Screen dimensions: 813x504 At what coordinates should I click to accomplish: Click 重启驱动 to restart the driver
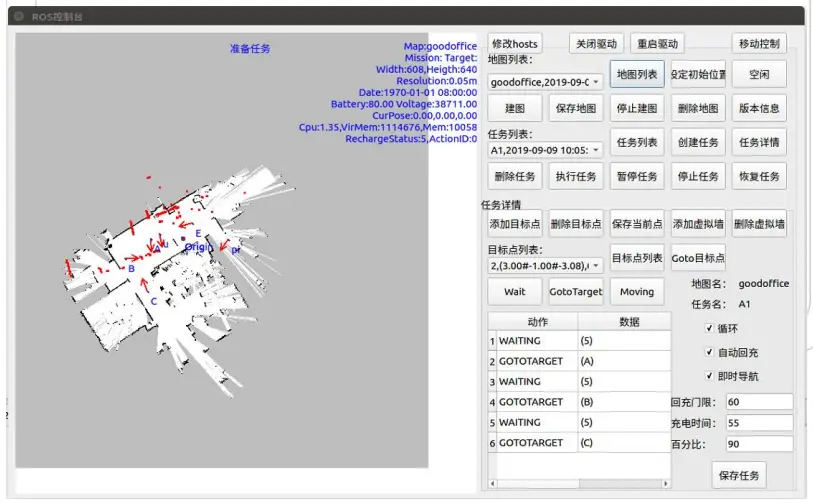pyautogui.click(x=657, y=44)
